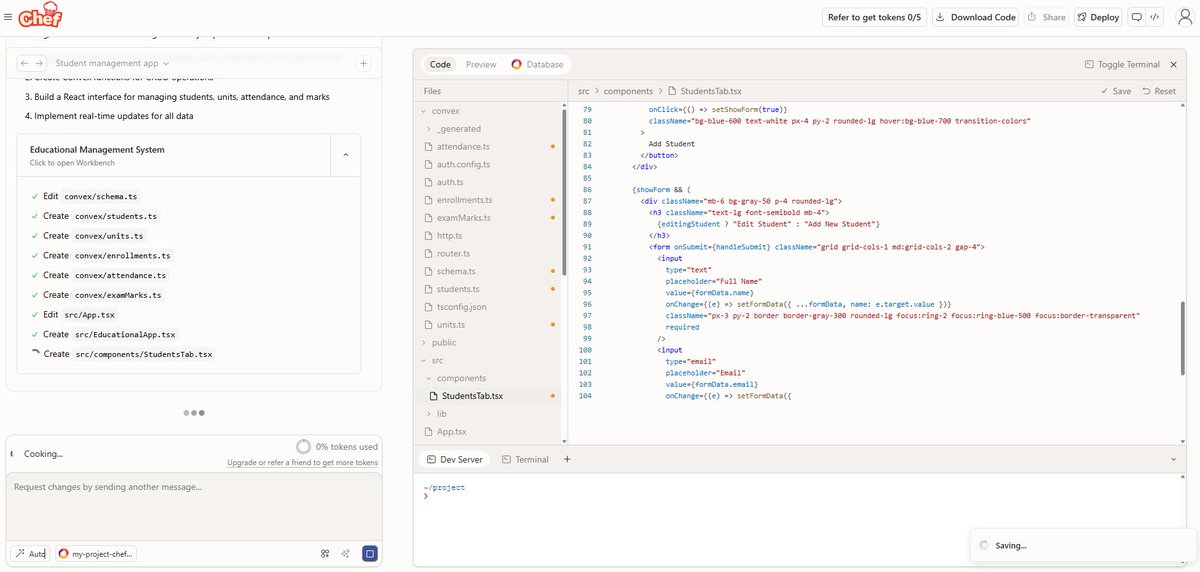Viewport: 1200px width, 572px height.
Task: Follow the Upgrade or refer a friend link
Action: (302, 463)
